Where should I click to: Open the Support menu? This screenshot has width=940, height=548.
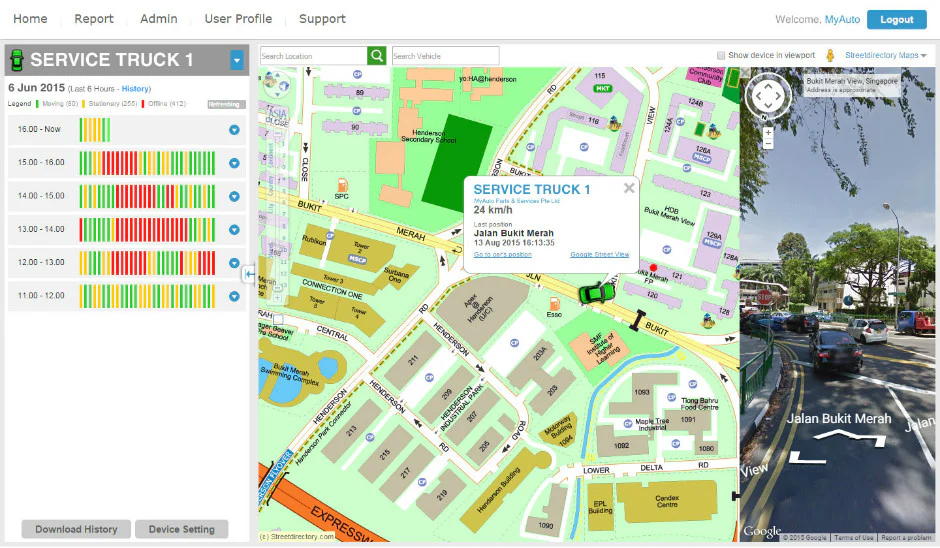pos(322,19)
